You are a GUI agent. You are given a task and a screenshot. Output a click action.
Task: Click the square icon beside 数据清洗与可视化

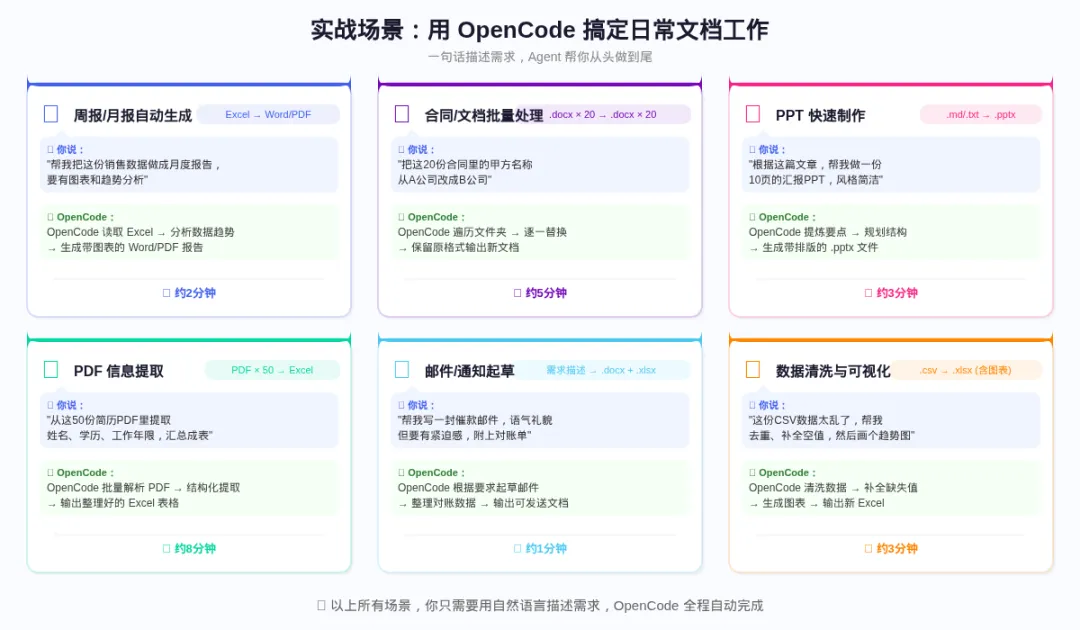[x=753, y=370]
